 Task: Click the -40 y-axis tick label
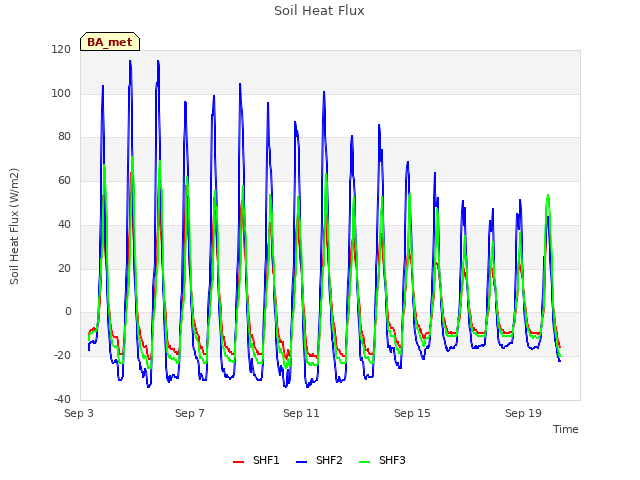62,399
